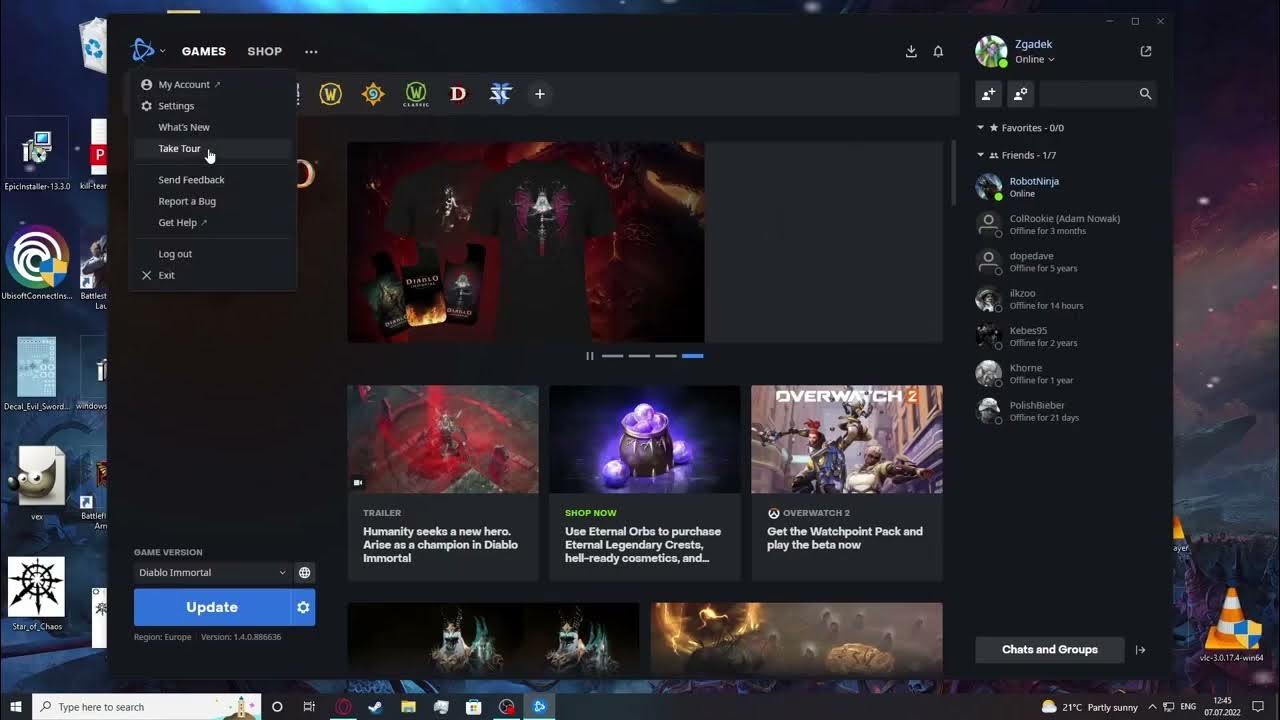Image resolution: width=1280 pixels, height=720 pixels.
Task: Open Task View in the taskbar
Action: point(309,707)
